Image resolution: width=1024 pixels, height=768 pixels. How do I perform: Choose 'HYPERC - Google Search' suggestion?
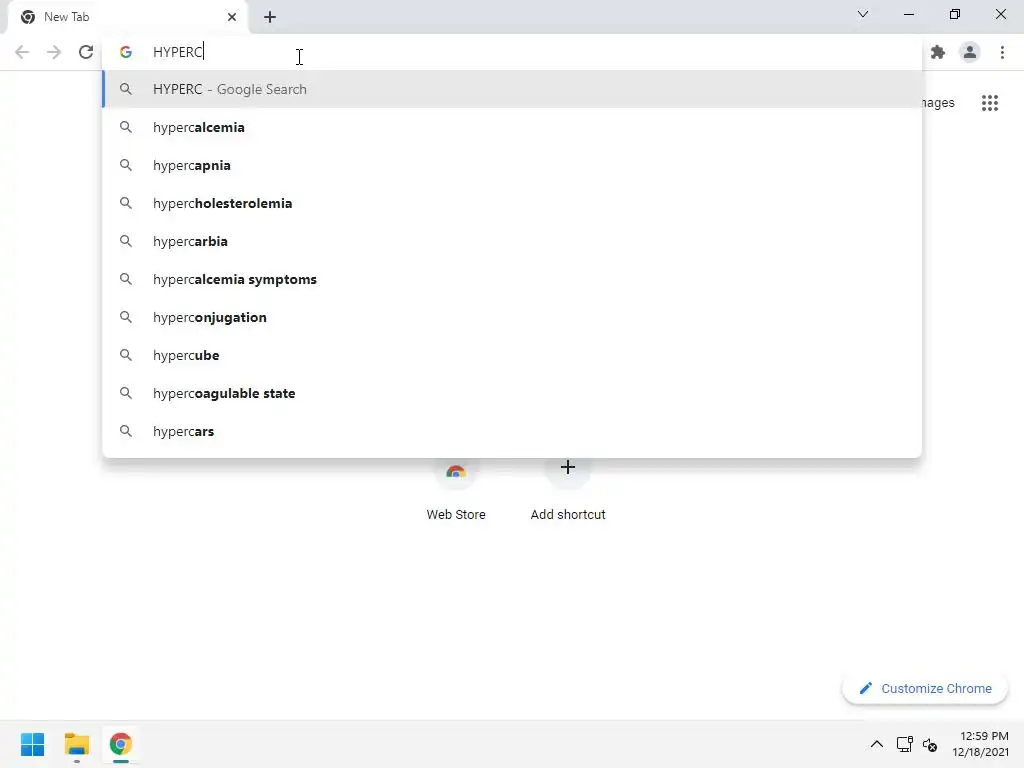click(512, 89)
